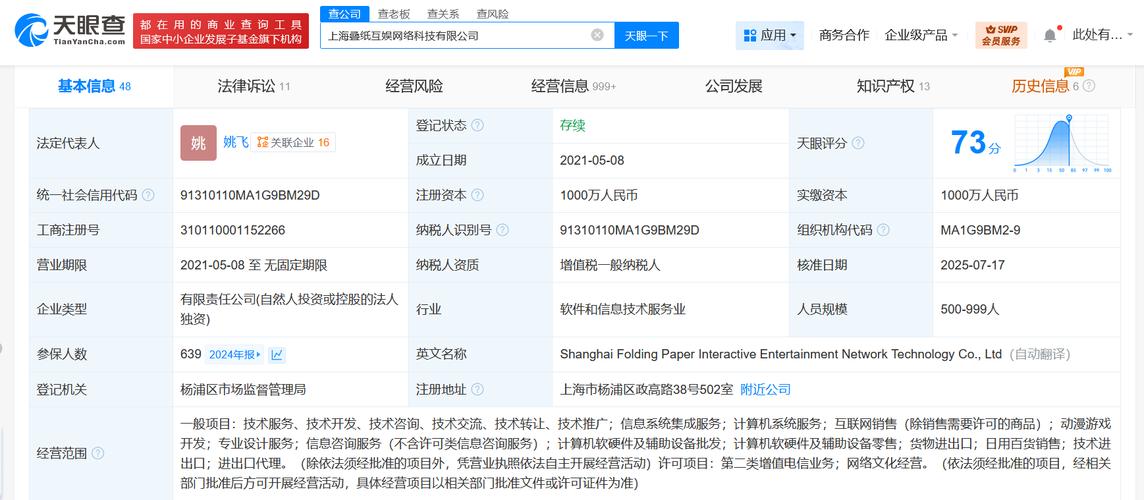
Task: Click the 关联企业 16 badge
Action: pyautogui.click(x=294, y=142)
